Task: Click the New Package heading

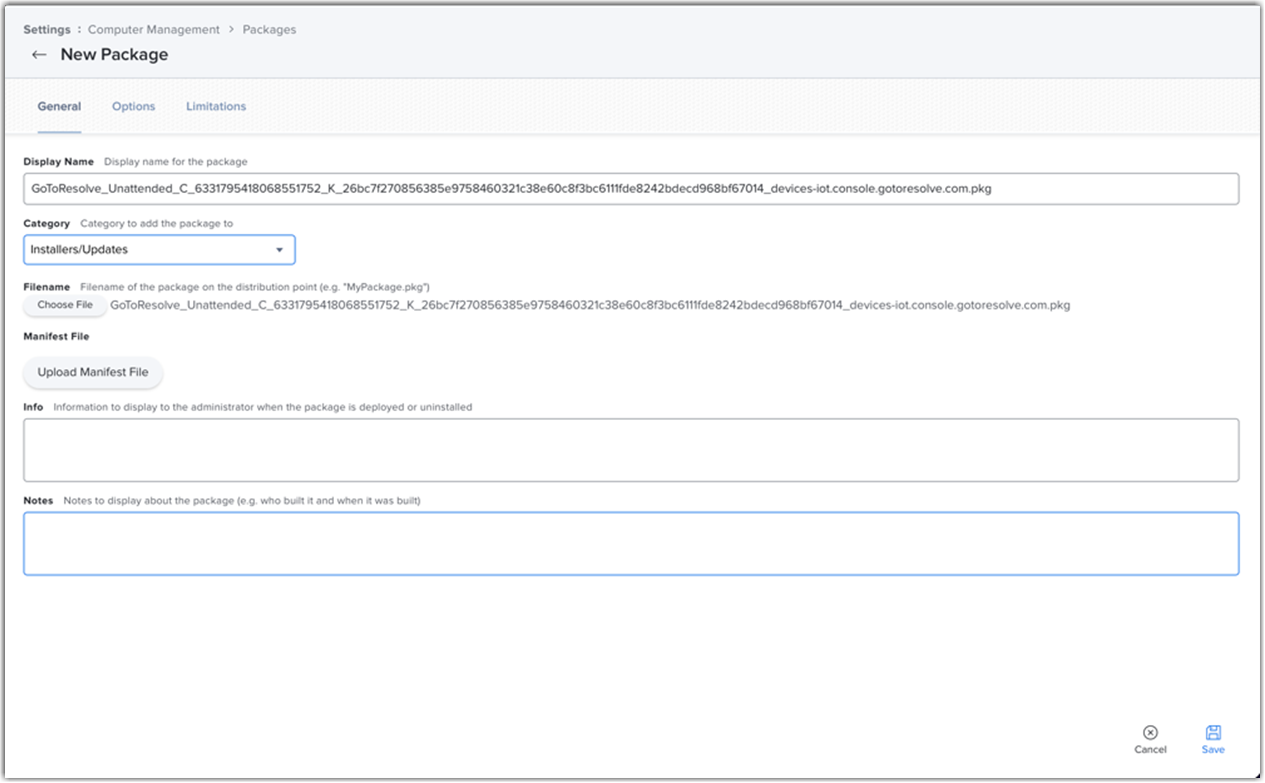Action: [114, 55]
